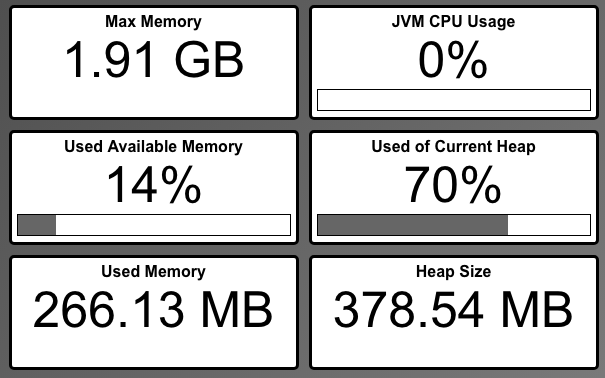605x378 pixels.
Task: Click the Used Available Memory title
Action: click(153, 147)
